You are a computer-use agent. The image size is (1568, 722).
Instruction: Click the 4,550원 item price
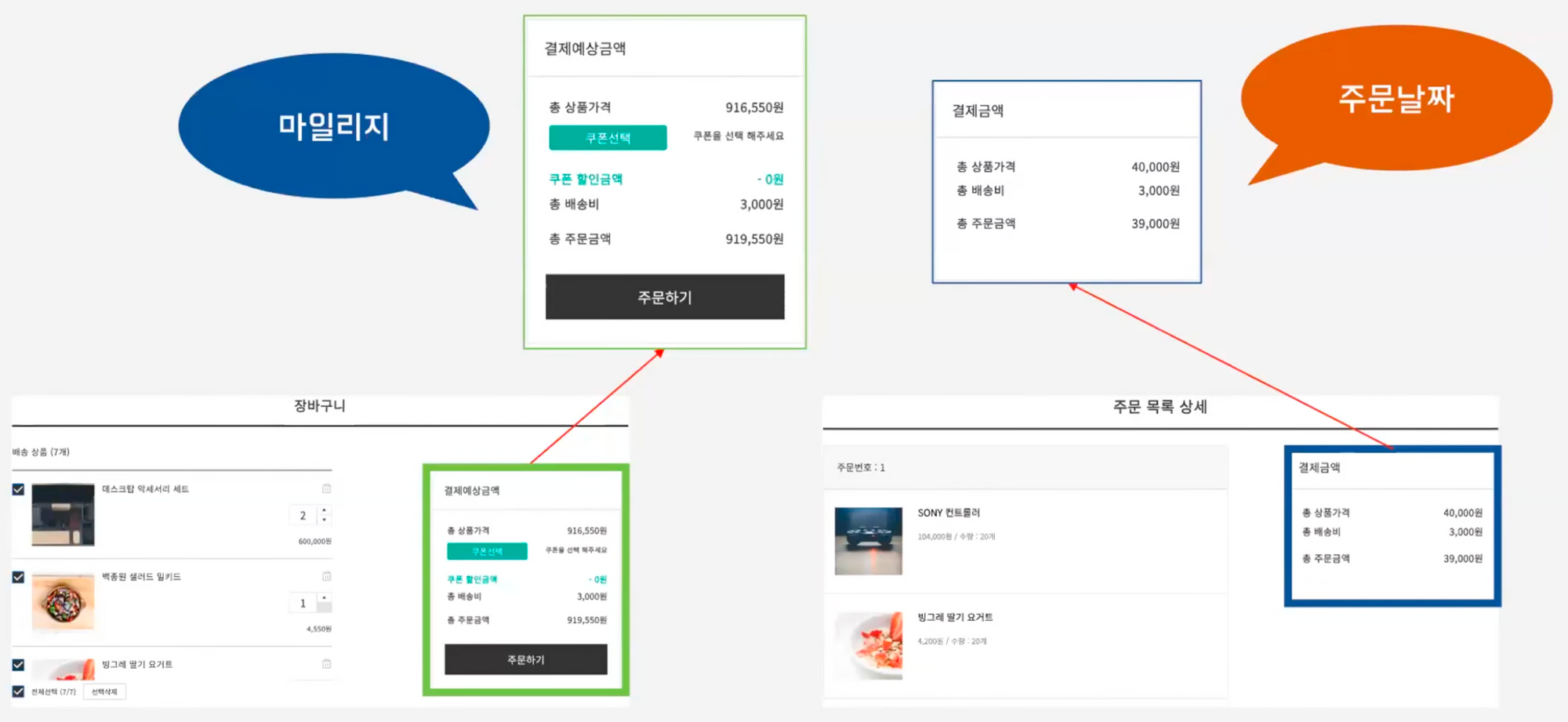coord(318,629)
